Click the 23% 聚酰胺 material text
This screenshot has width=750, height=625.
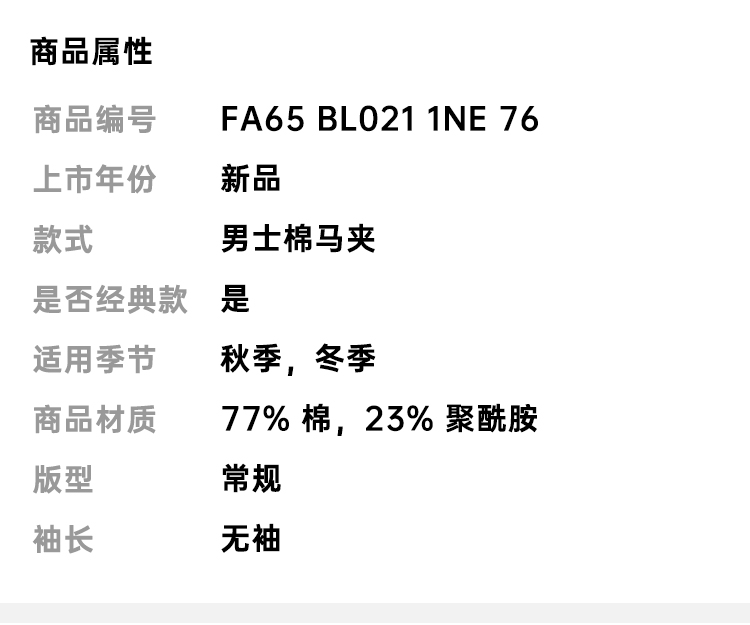[x=451, y=419]
